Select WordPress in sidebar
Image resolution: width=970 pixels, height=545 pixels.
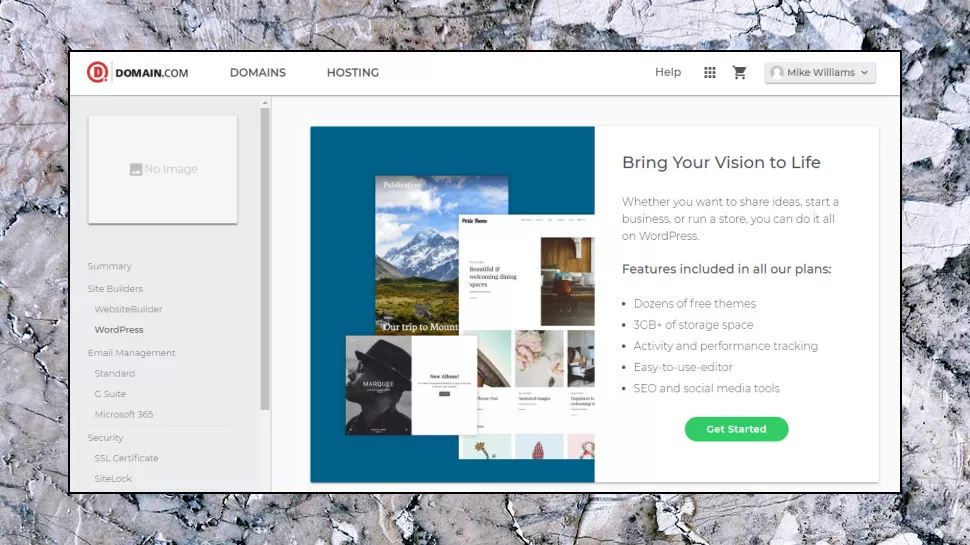[x=119, y=330]
